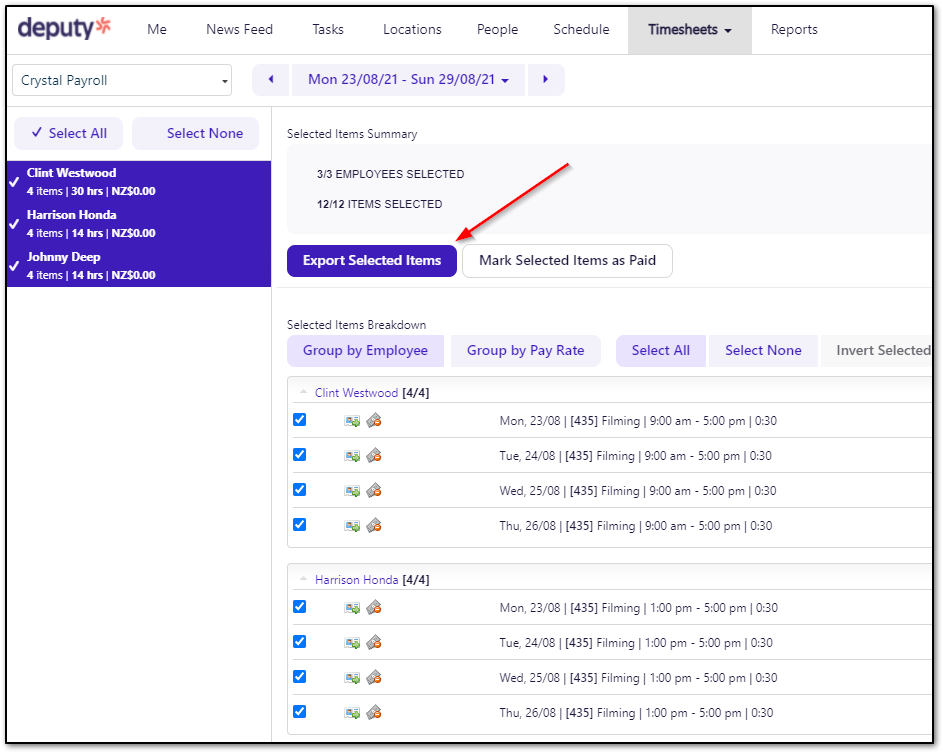Viewport: 943px width, 753px height.
Task: Click unpaid money icon on Harrison's Thu 26/08 row
Action: (374, 713)
